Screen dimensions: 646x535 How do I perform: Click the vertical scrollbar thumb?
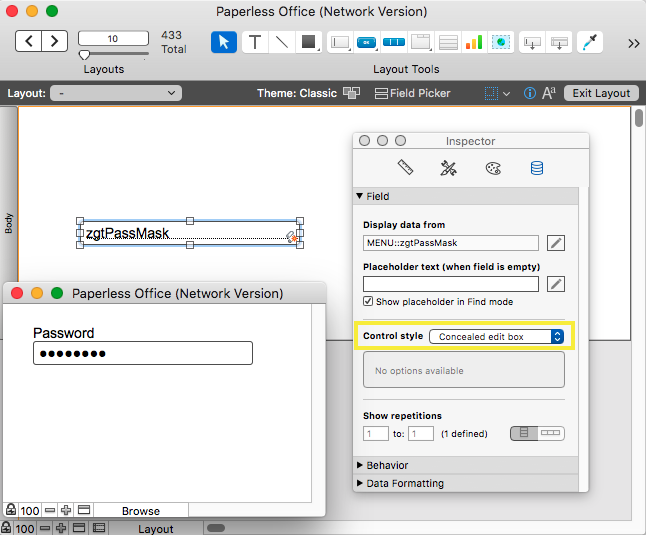click(x=639, y=118)
